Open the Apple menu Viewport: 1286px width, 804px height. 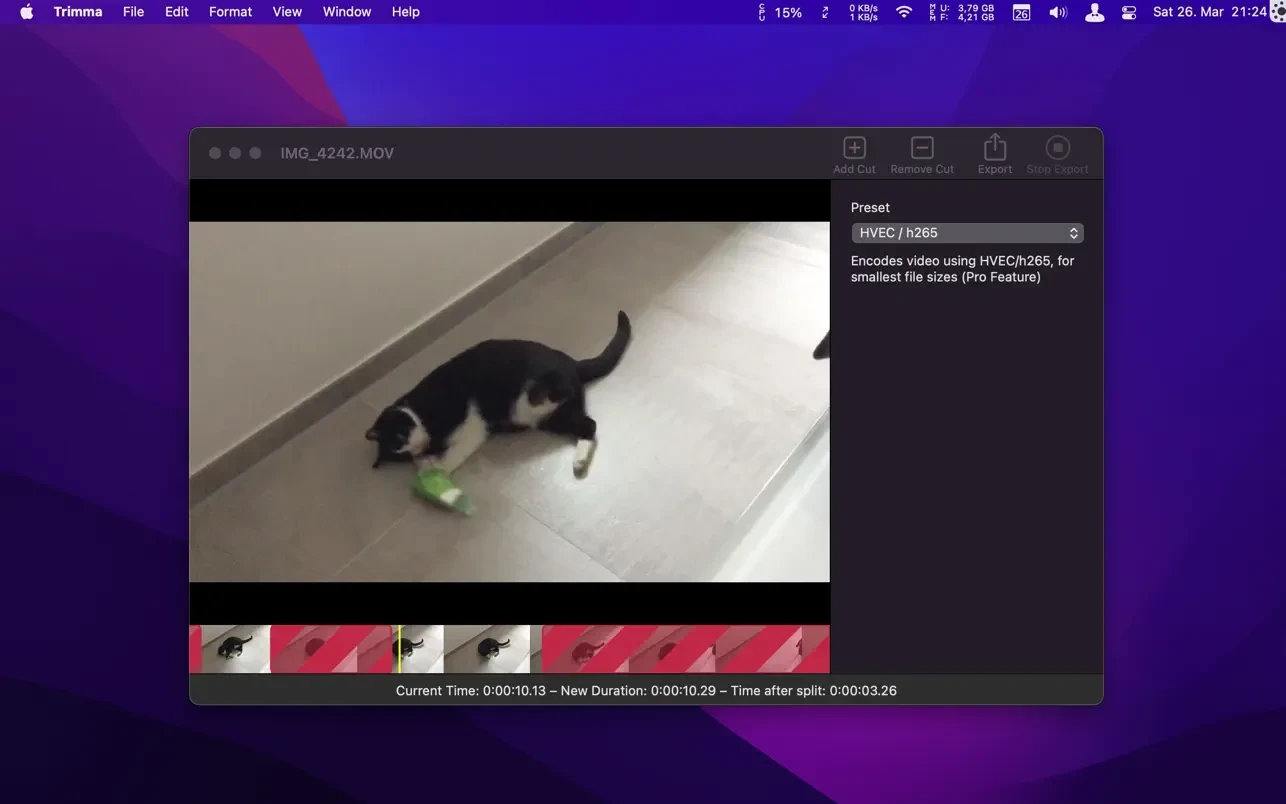[27, 12]
